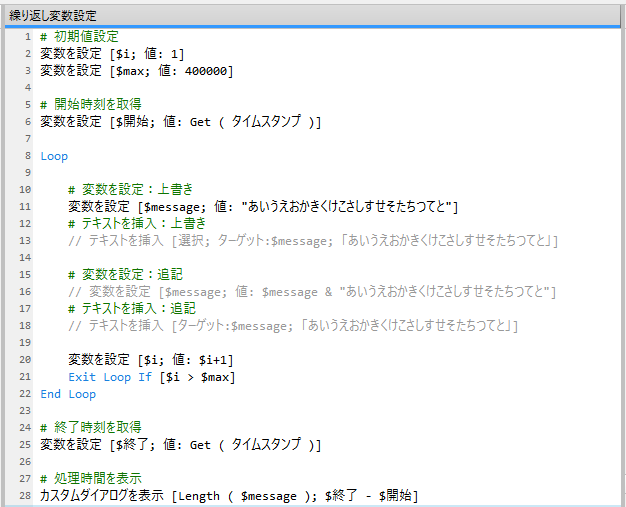Select the Loop step on line 8

tap(54, 156)
